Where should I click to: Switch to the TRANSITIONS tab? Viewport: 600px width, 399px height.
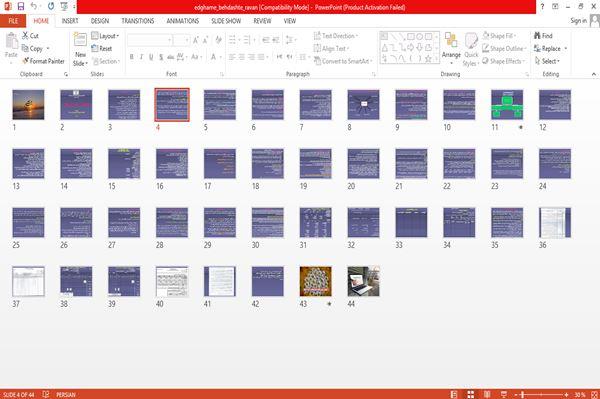[x=138, y=21]
